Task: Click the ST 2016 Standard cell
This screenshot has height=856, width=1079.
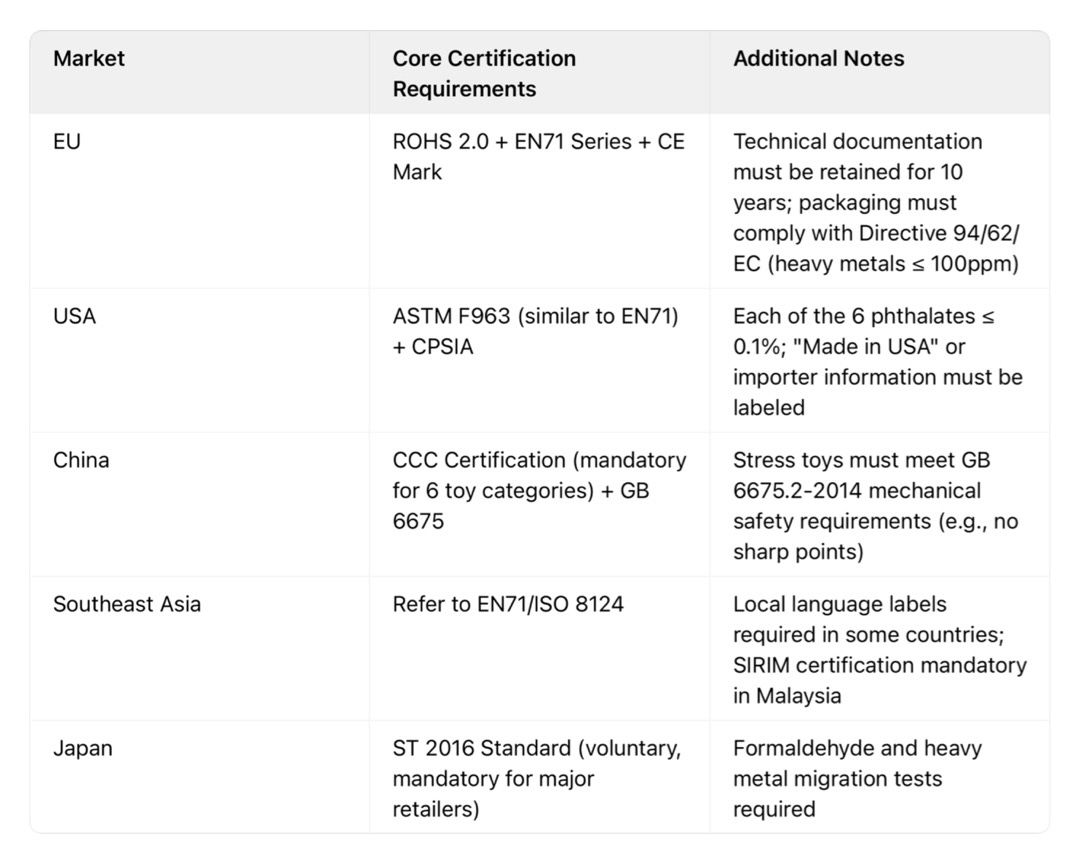Action: point(536,778)
